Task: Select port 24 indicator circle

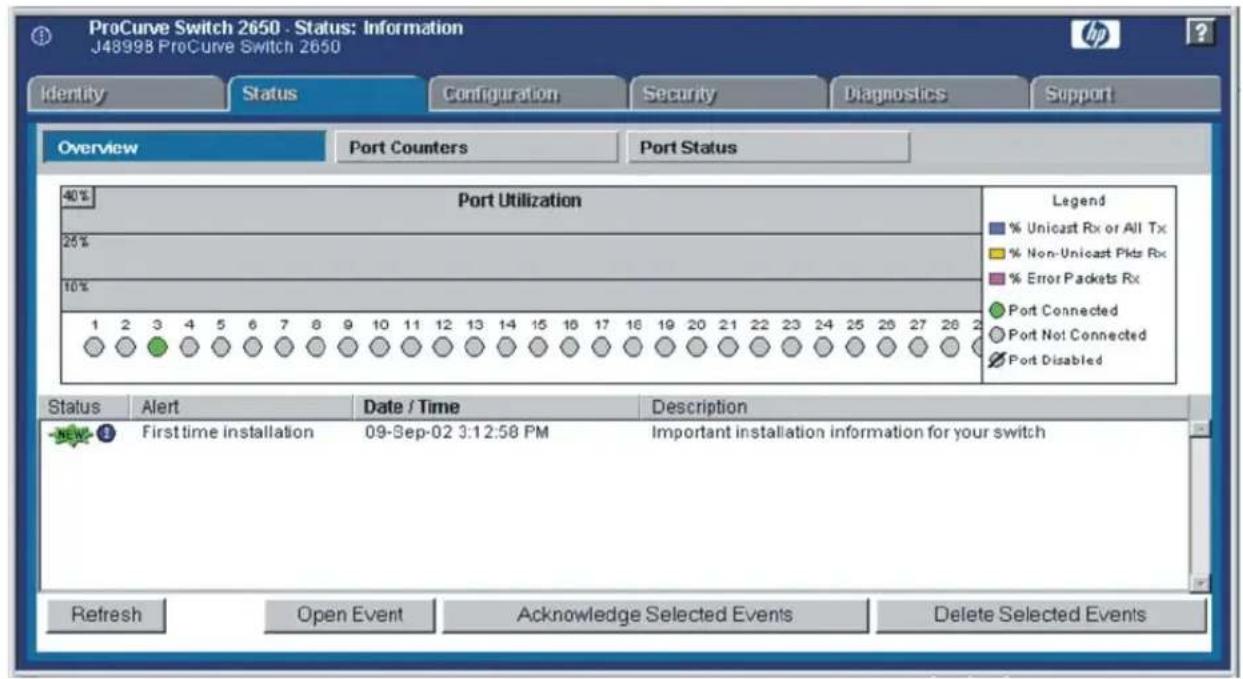Action: coord(824,347)
